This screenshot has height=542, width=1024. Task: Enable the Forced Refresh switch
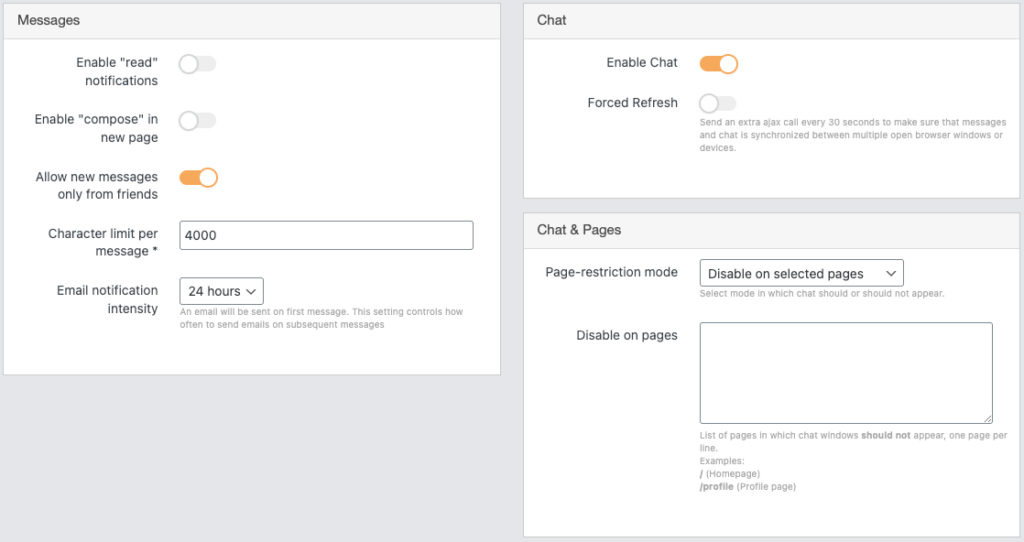[x=717, y=103]
